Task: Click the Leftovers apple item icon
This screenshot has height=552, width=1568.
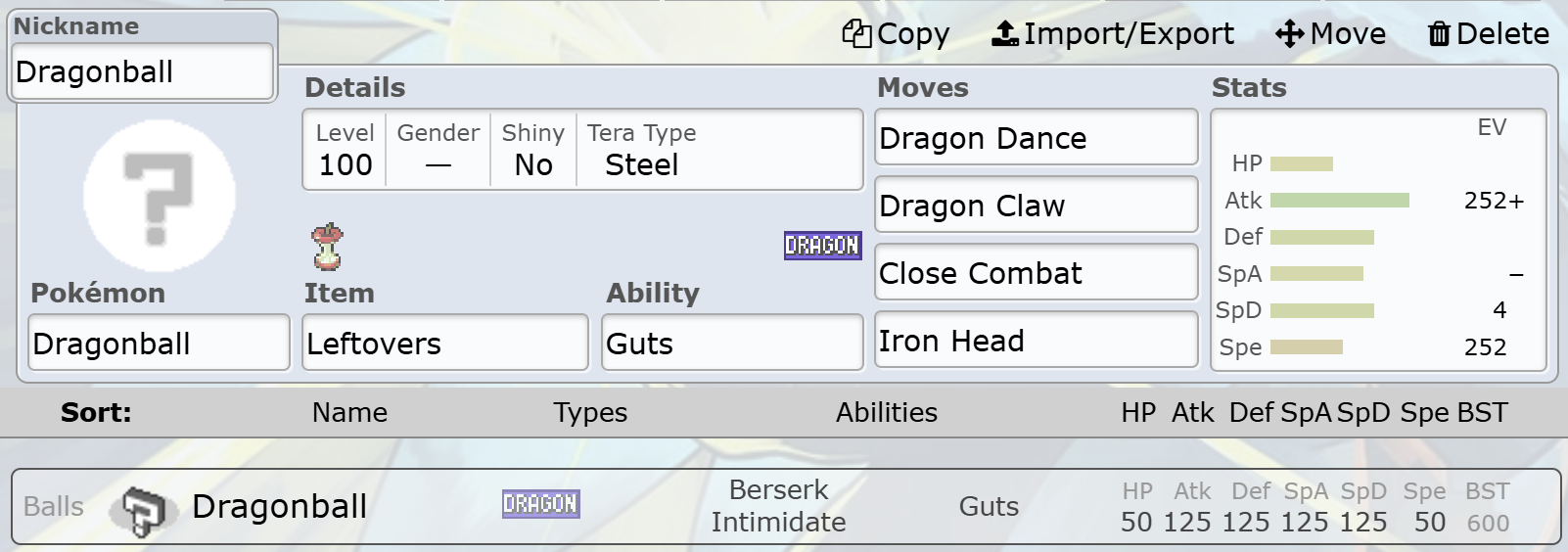Action: (x=328, y=247)
